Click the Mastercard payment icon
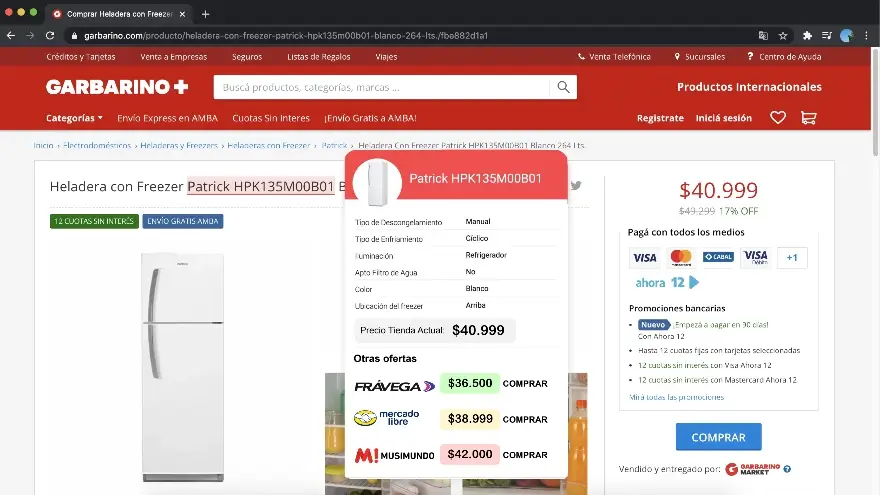This screenshot has height=495, width=880. [681, 258]
